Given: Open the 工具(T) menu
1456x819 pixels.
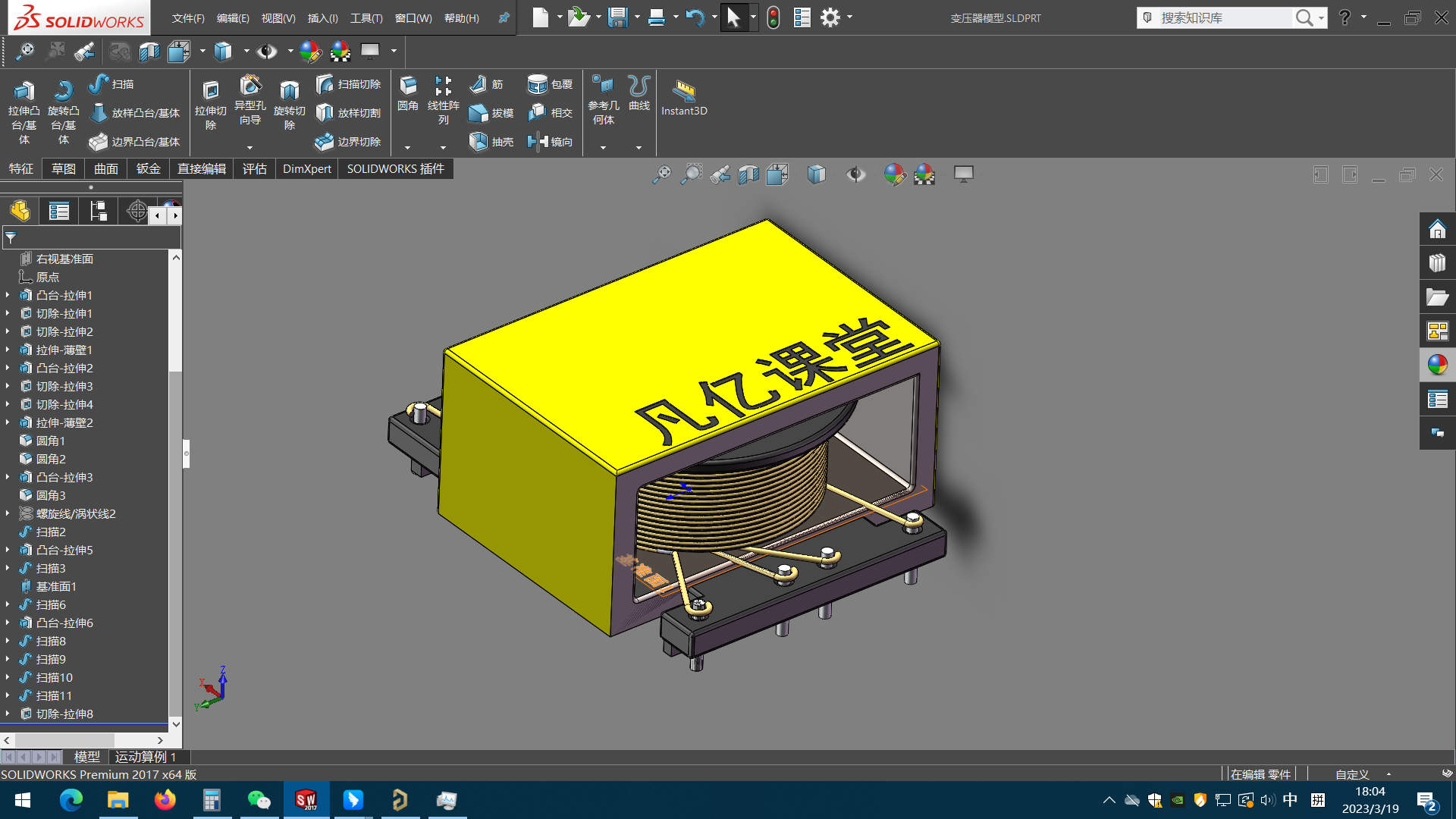Looking at the screenshot, I should [x=366, y=18].
